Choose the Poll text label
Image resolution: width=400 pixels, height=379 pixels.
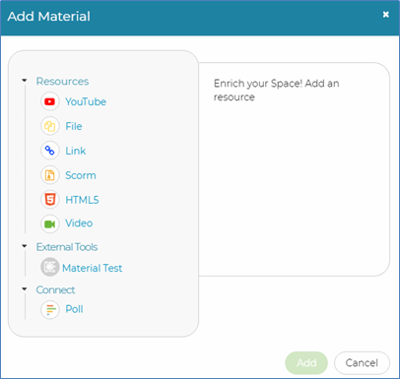(x=74, y=309)
